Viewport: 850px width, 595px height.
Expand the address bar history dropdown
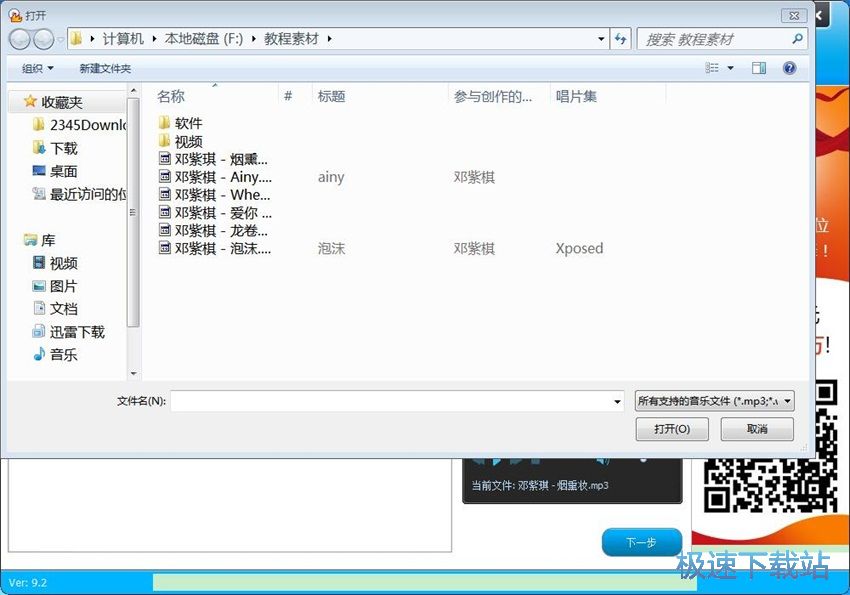pos(601,39)
